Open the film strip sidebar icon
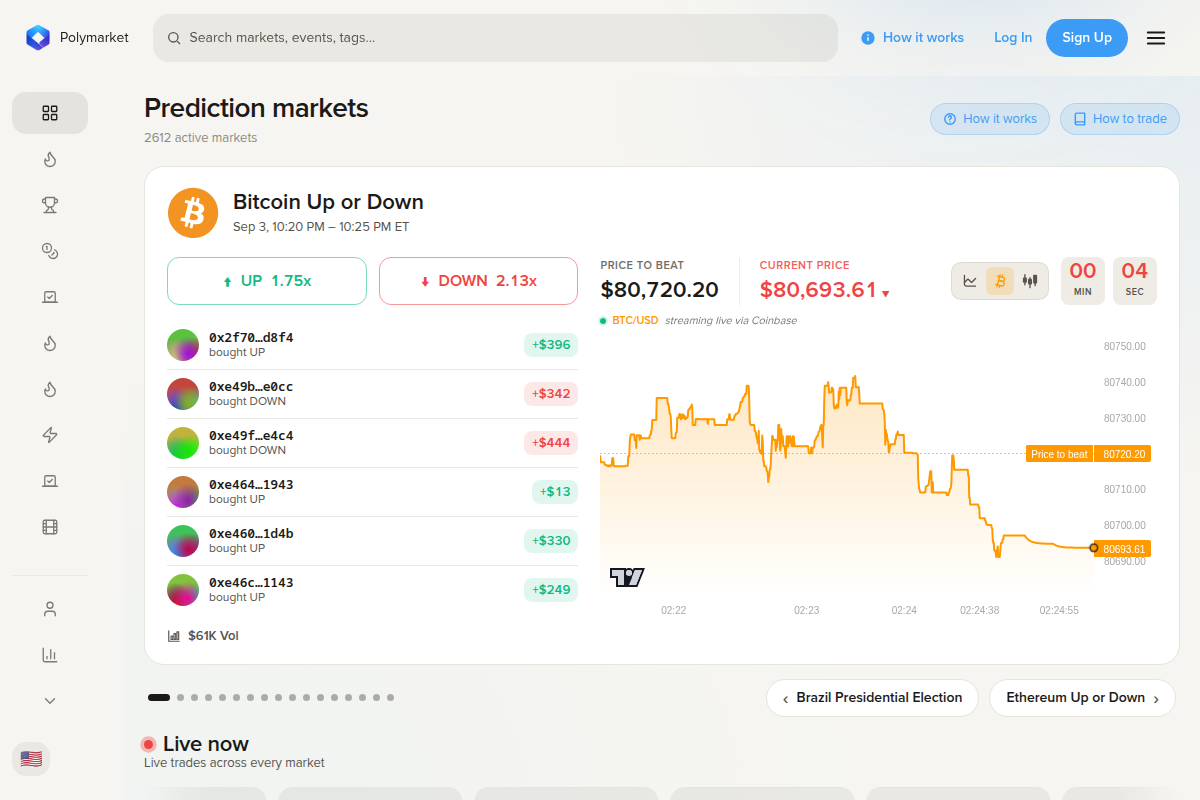The width and height of the screenshot is (1200, 800). click(x=50, y=527)
